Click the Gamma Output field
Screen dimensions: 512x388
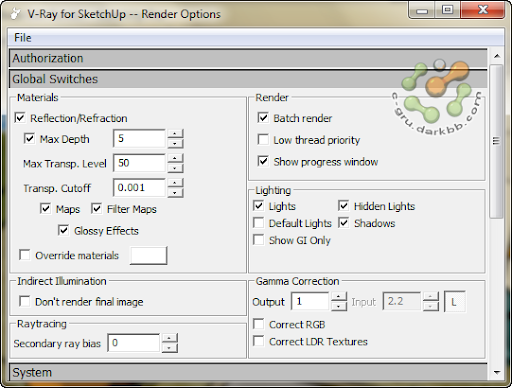310,301
